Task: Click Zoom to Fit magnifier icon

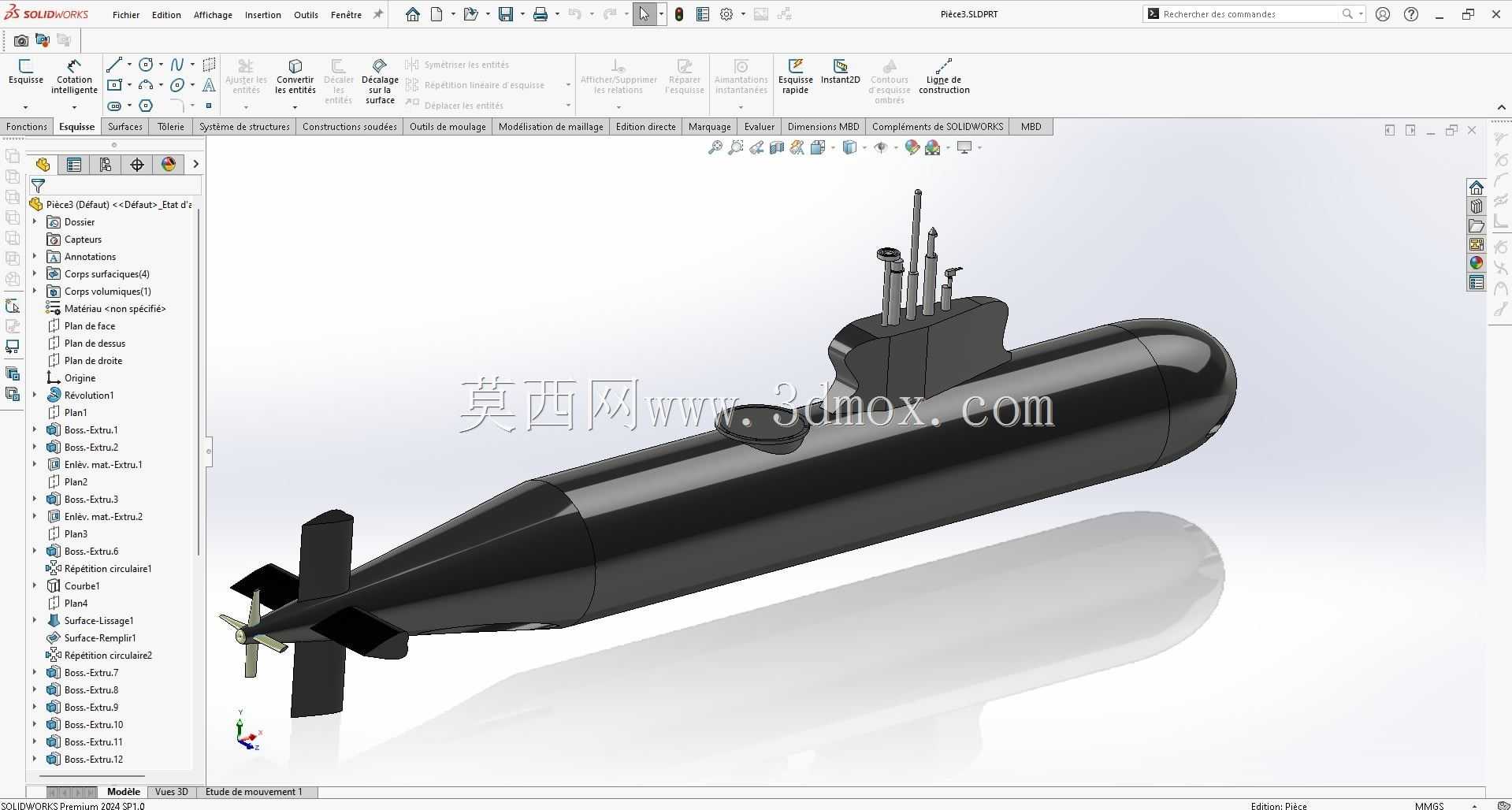Action: point(715,147)
